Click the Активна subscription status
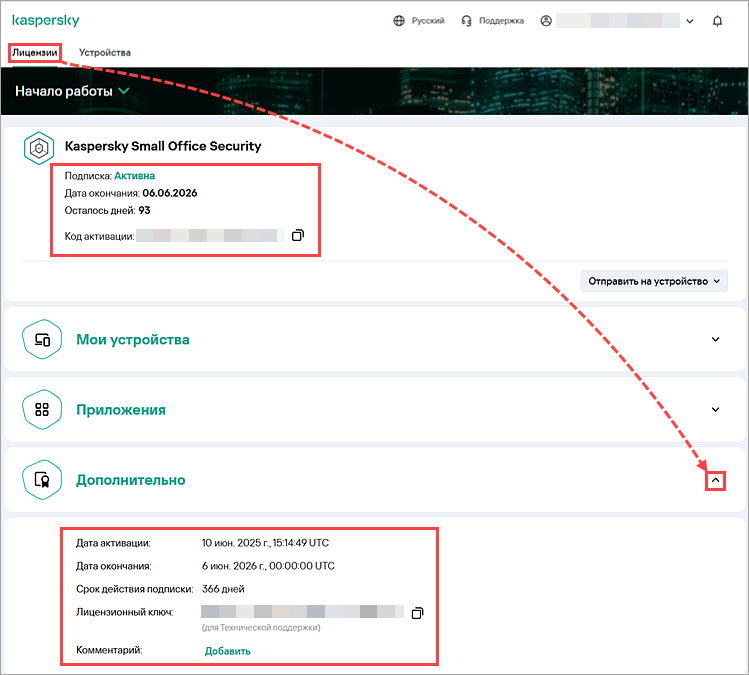The width and height of the screenshot is (749, 675). (x=134, y=176)
